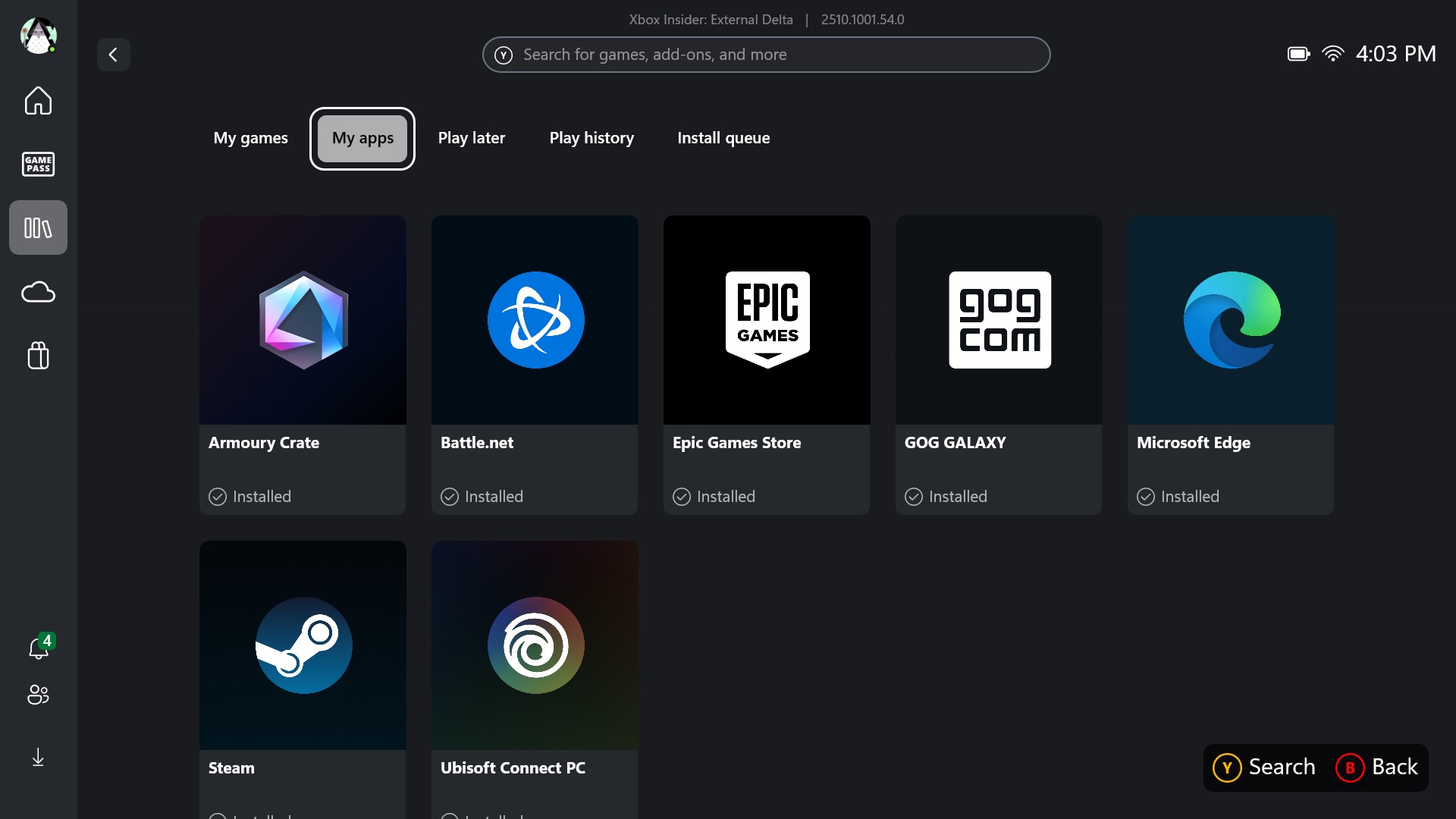The height and width of the screenshot is (819, 1456).
Task: Open the Friends people icon
Action: [38, 694]
